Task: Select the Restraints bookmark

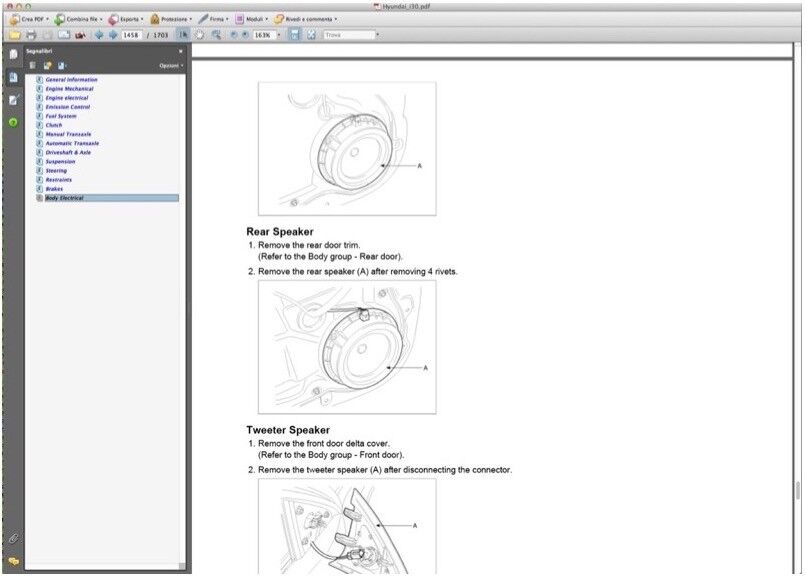Action: point(59,180)
